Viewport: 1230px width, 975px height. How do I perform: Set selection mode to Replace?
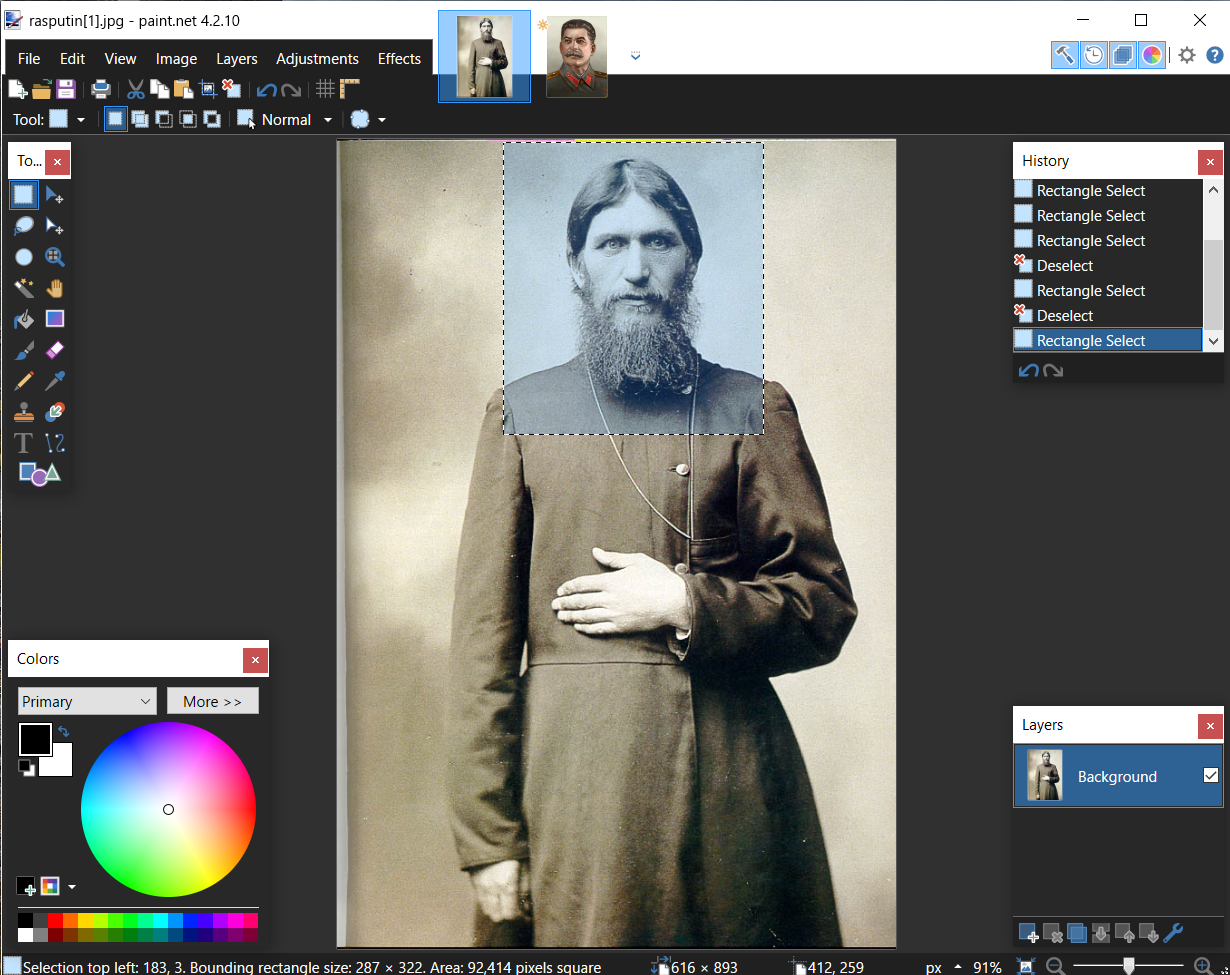click(x=116, y=120)
